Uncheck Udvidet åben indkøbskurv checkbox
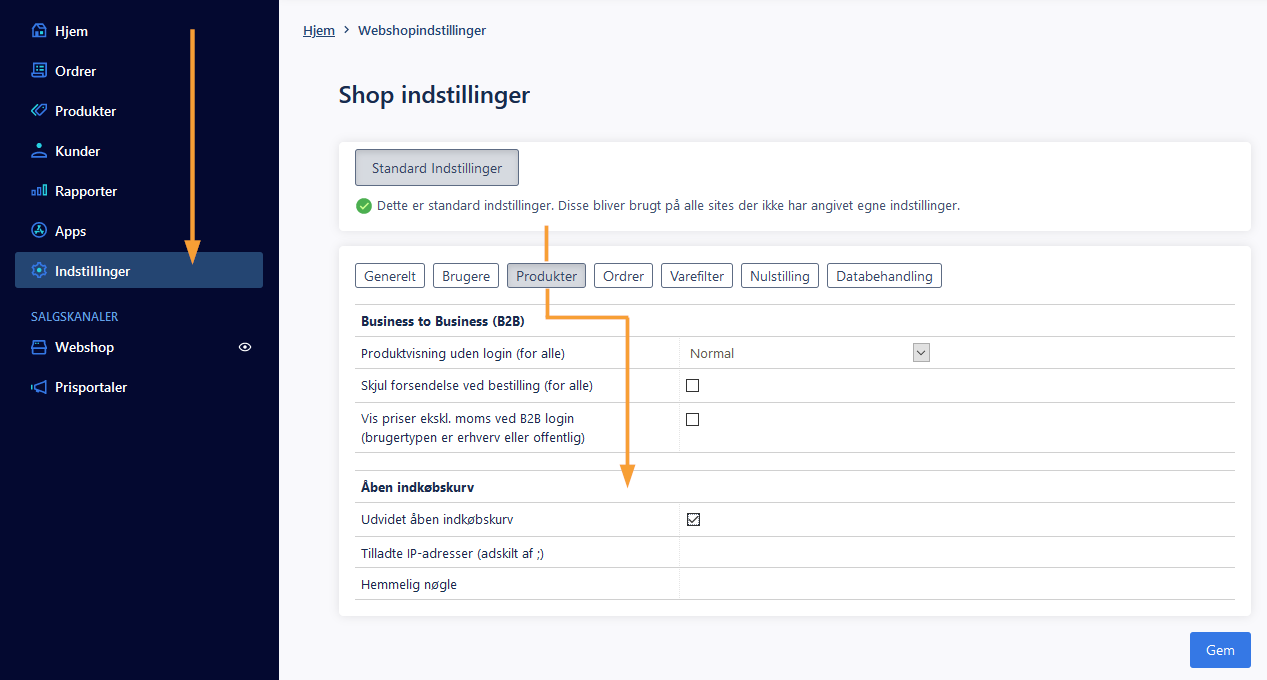 693,519
